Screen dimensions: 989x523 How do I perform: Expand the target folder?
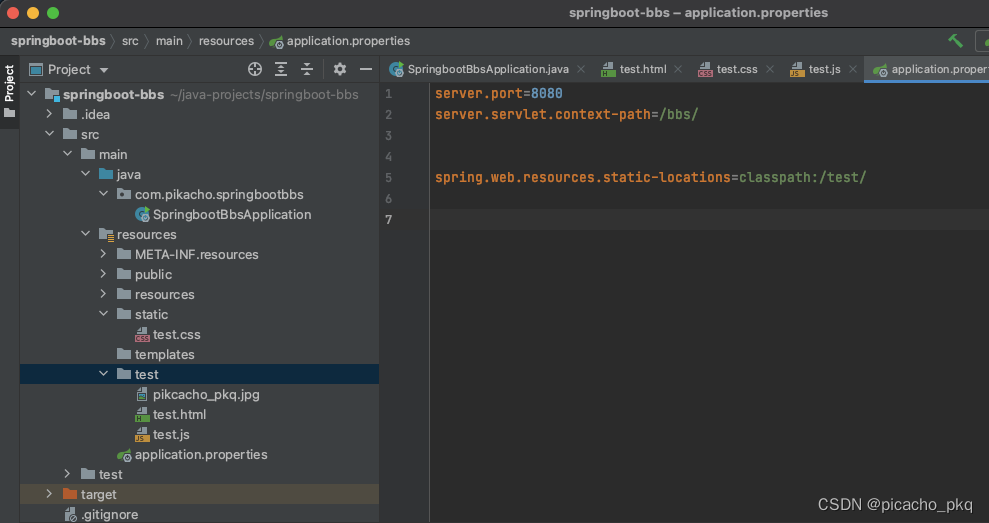(x=49, y=494)
